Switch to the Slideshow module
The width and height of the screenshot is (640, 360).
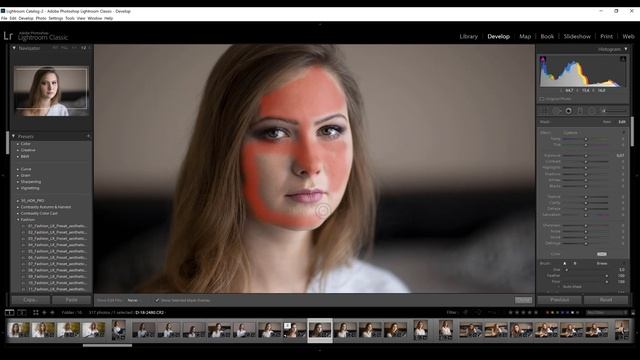(x=577, y=36)
